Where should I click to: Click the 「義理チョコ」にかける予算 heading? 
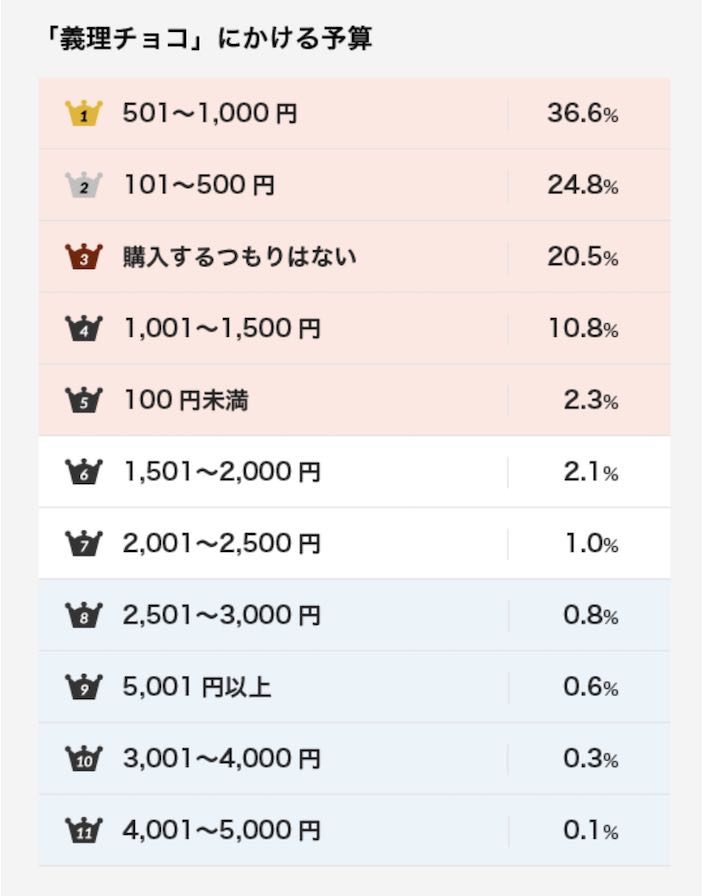point(209,39)
